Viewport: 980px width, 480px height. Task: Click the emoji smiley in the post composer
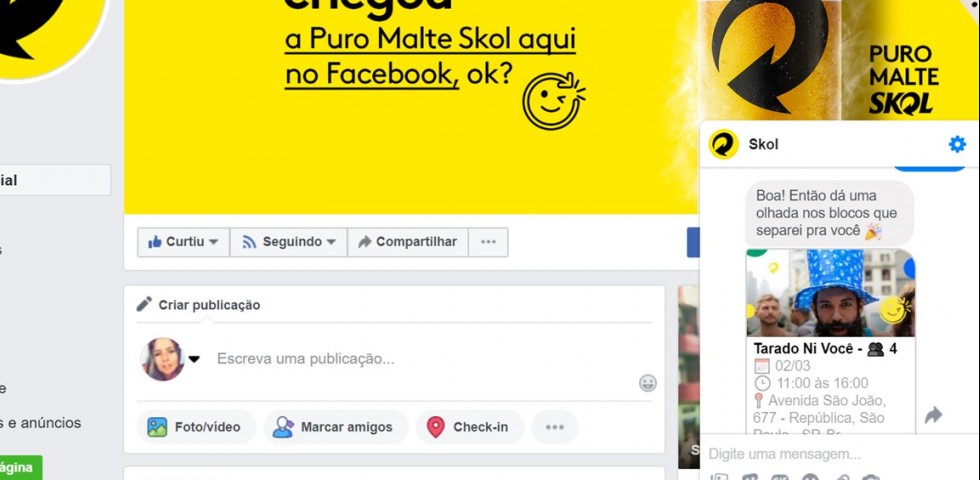point(648,383)
